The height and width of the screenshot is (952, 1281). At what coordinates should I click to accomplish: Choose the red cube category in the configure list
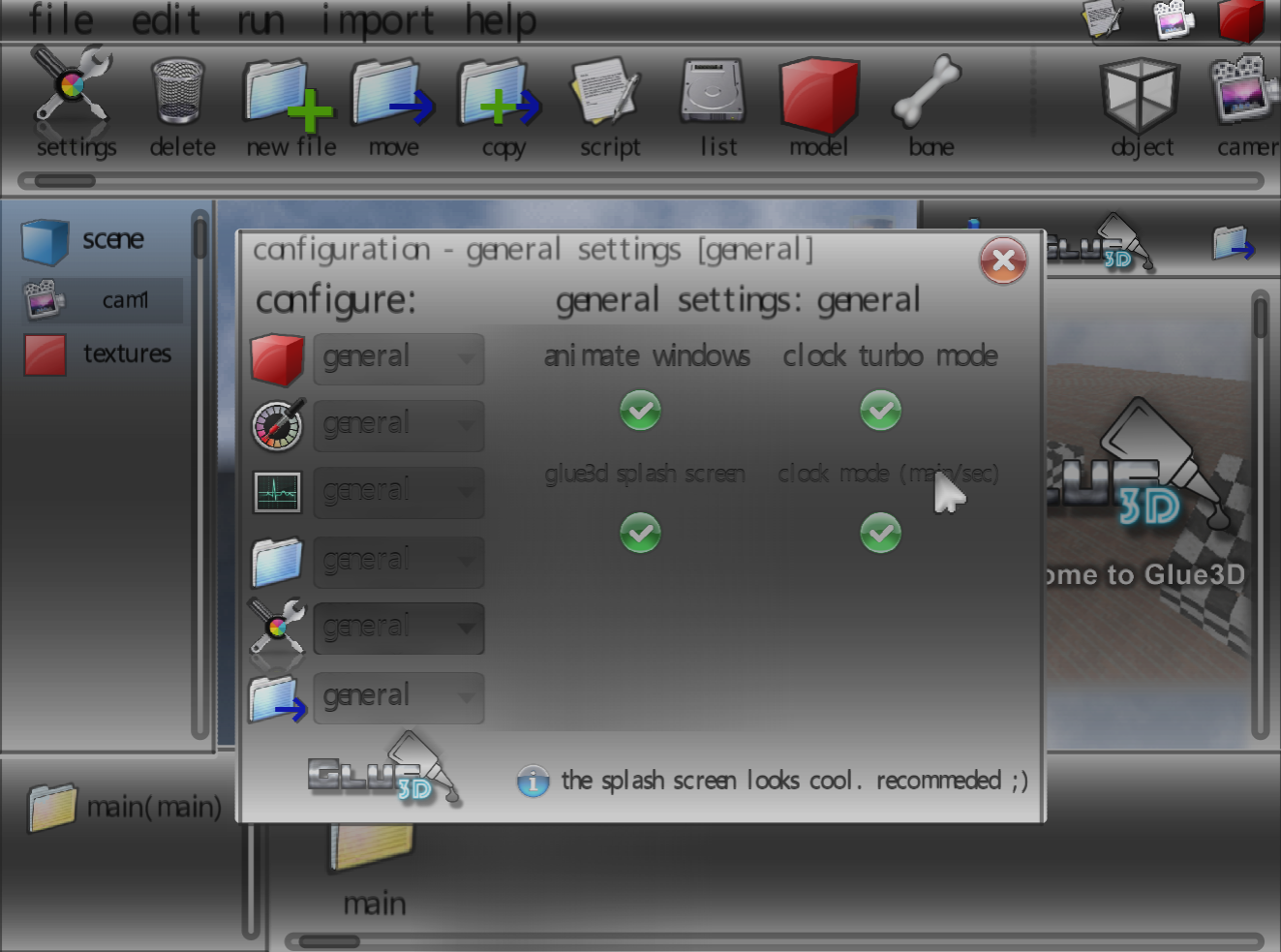tap(278, 359)
